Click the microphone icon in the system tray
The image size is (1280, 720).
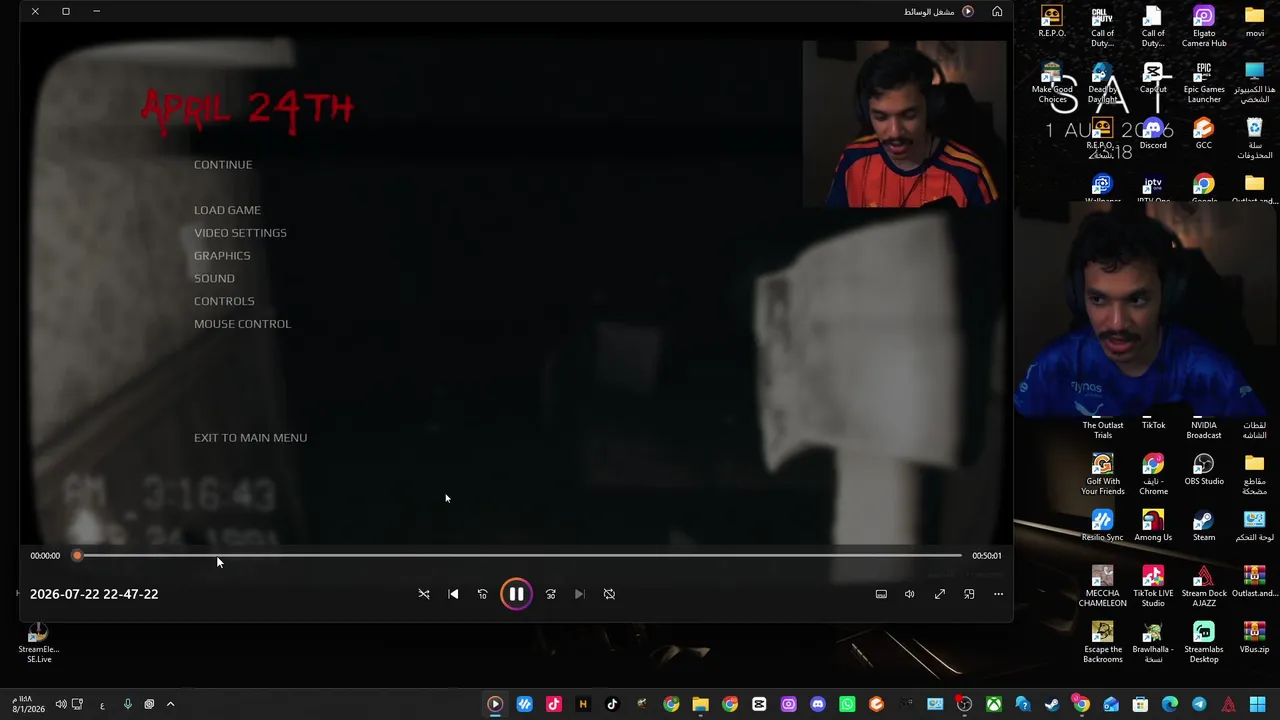tap(127, 704)
